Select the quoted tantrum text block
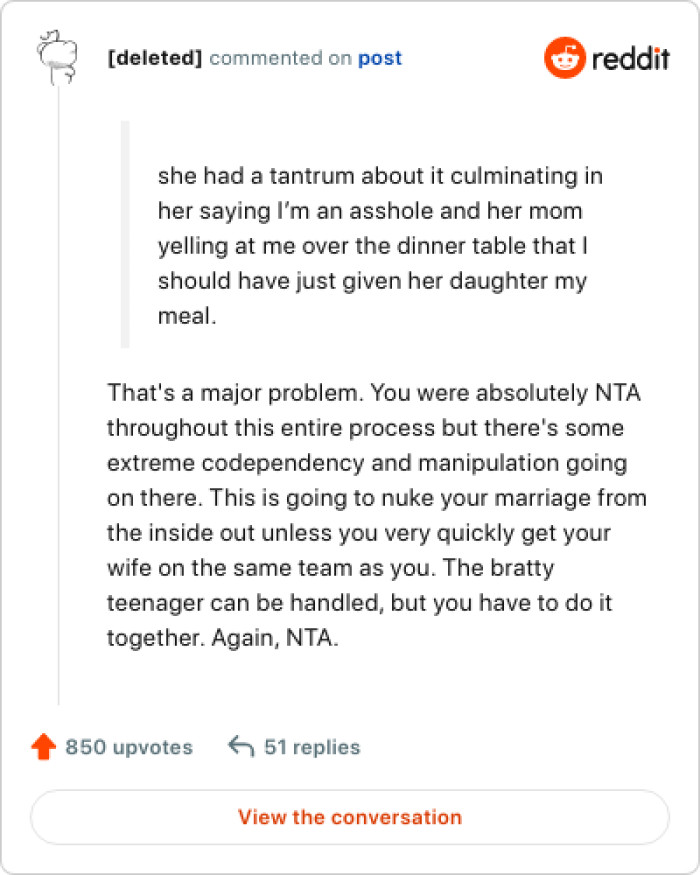Screen dimensions: 700x875 point(380,245)
